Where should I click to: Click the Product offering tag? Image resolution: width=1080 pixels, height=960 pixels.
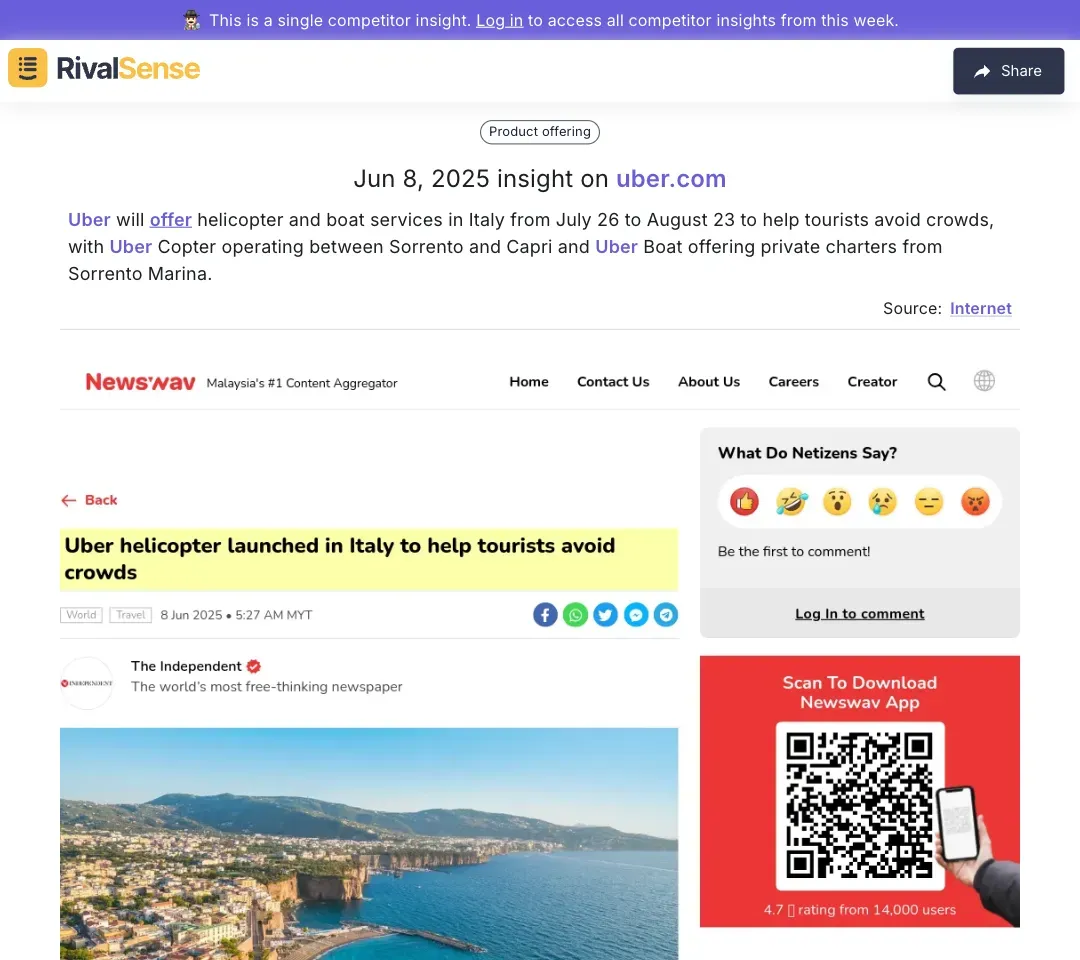point(540,132)
